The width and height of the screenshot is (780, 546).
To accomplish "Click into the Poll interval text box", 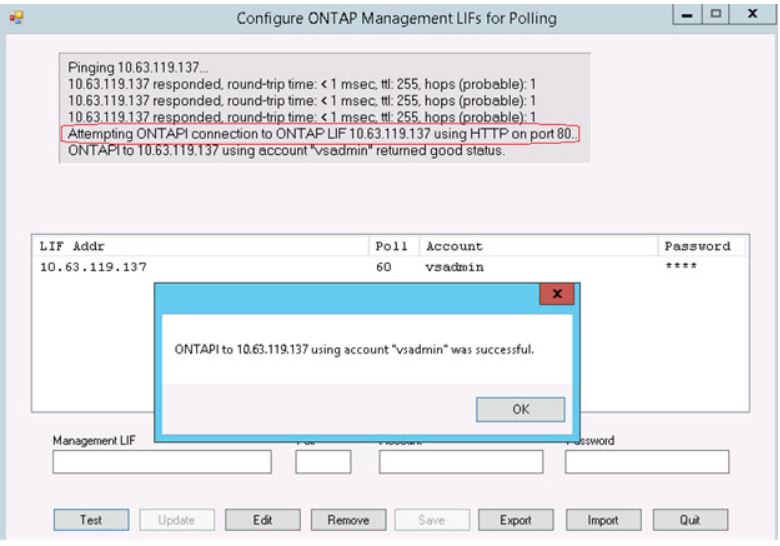I will [x=323, y=461].
